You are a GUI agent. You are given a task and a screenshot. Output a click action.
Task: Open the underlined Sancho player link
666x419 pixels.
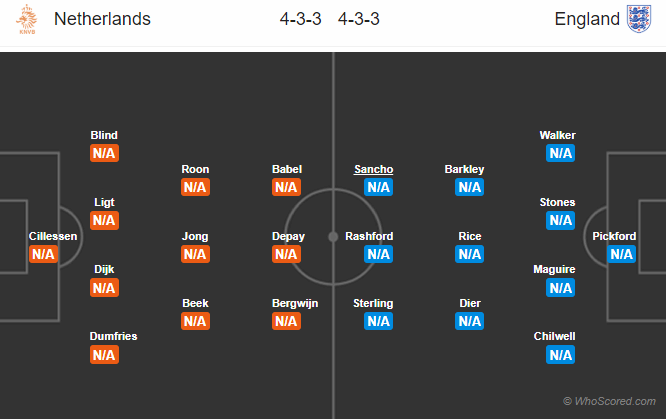(374, 169)
